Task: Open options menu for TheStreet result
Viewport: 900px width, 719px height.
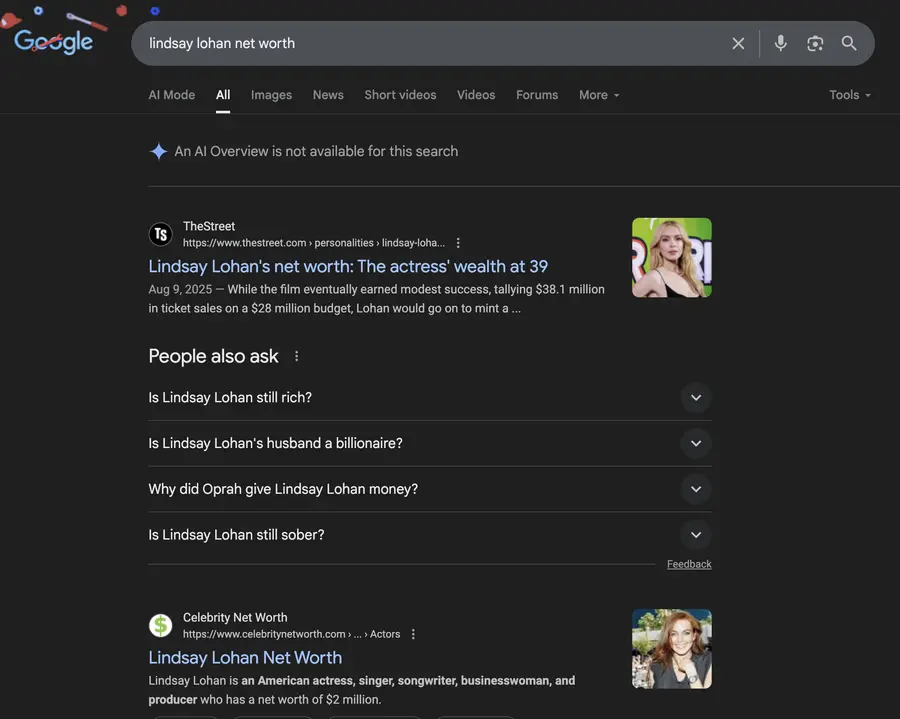Action: [458, 243]
